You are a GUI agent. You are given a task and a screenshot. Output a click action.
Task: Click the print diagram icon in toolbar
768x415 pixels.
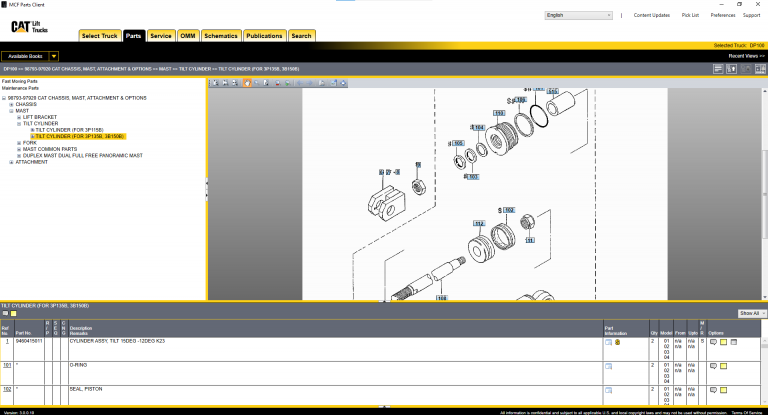(322, 83)
